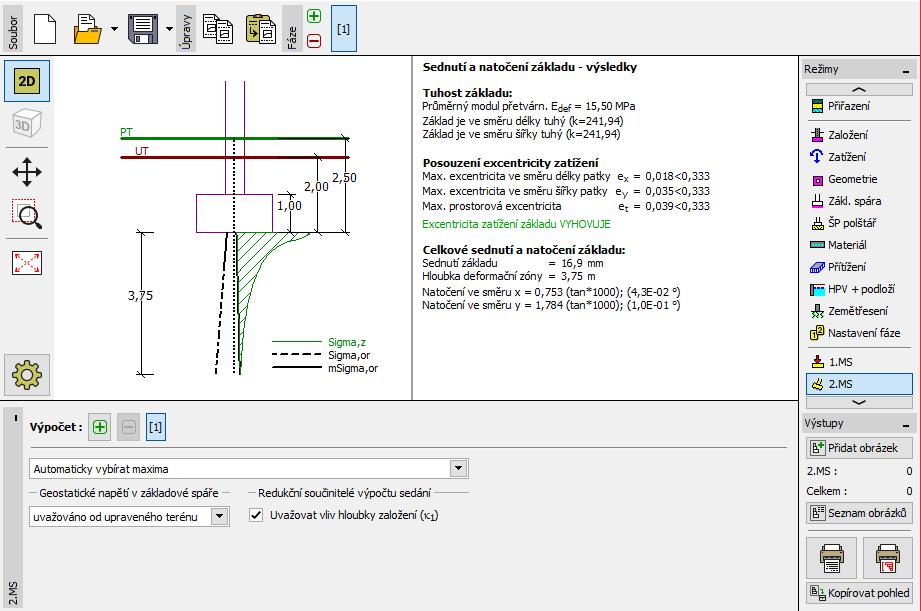Screen dimensions: 921x611
Task: Open the Zemětřesení mode
Action: 859,311
